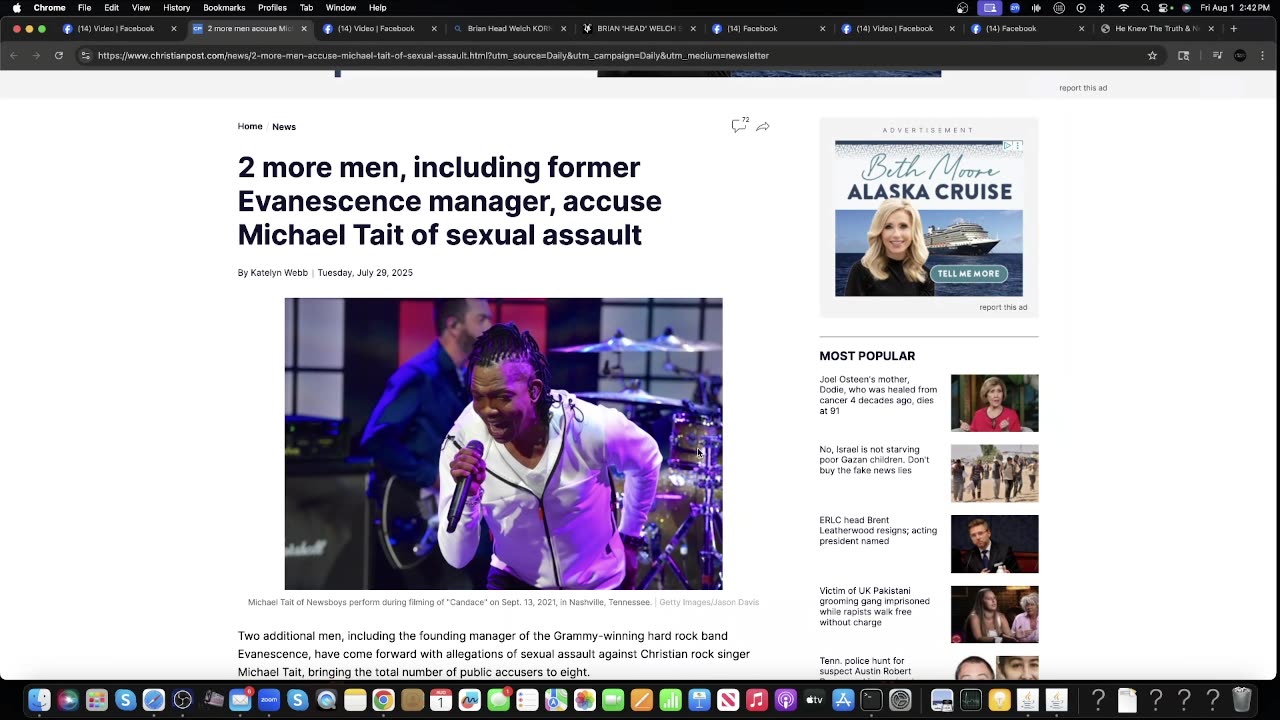Viewport: 1280px width, 720px height.
Task: Open Podcasts from the dock
Action: tap(786, 700)
